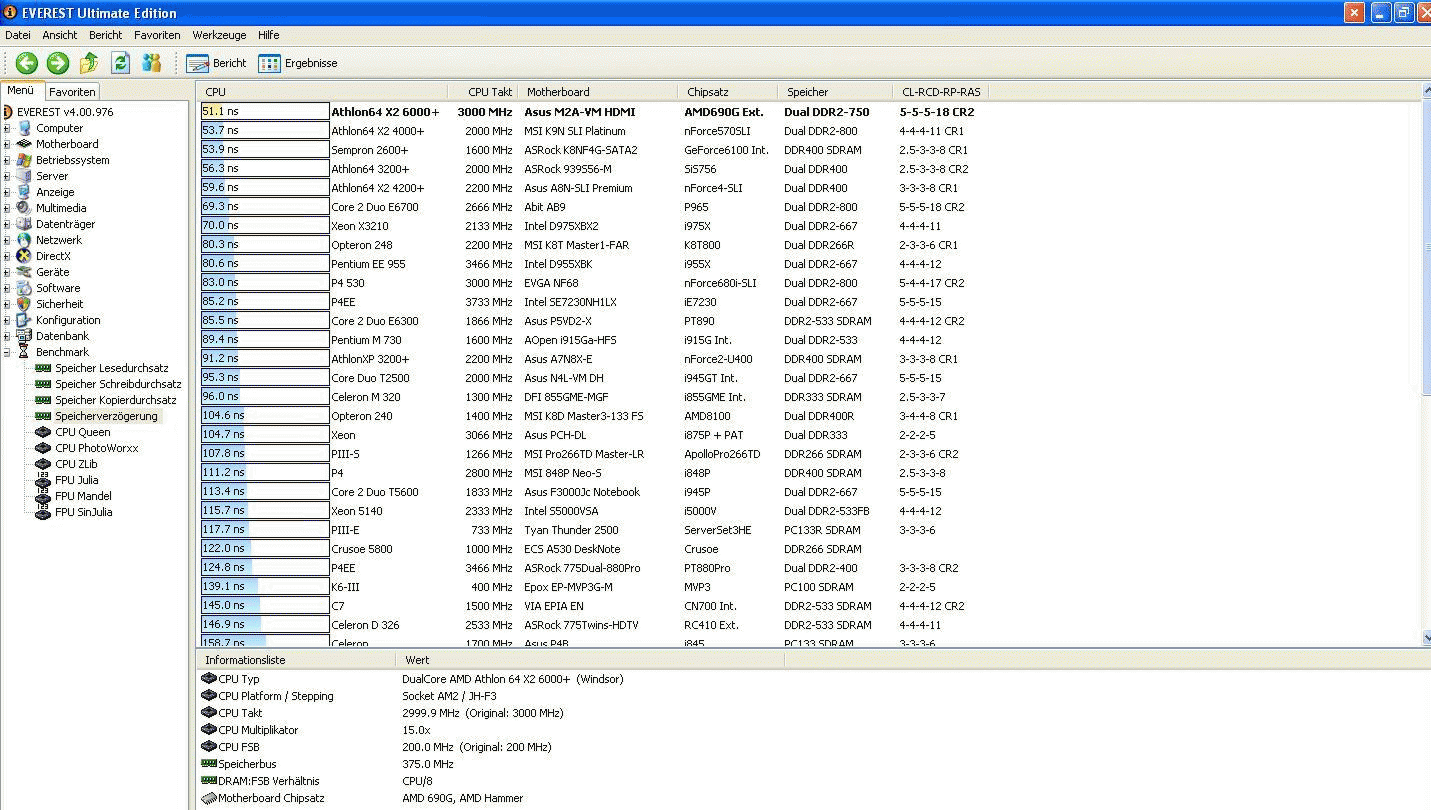Select the 145.0 ns C7 result bar
The image size is (1431, 810).
coord(265,605)
